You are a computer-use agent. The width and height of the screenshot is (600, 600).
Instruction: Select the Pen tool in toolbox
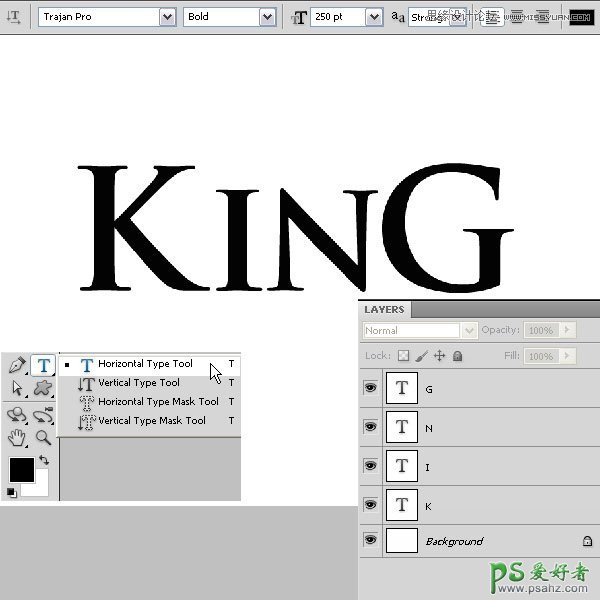(17, 366)
